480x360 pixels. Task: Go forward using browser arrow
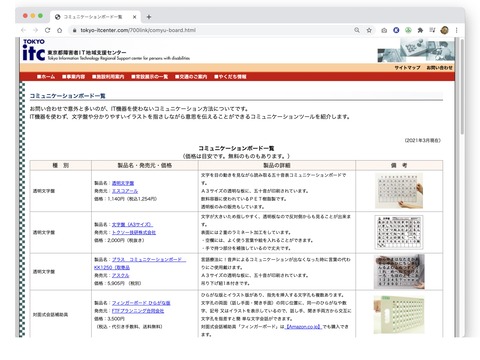coord(35,30)
